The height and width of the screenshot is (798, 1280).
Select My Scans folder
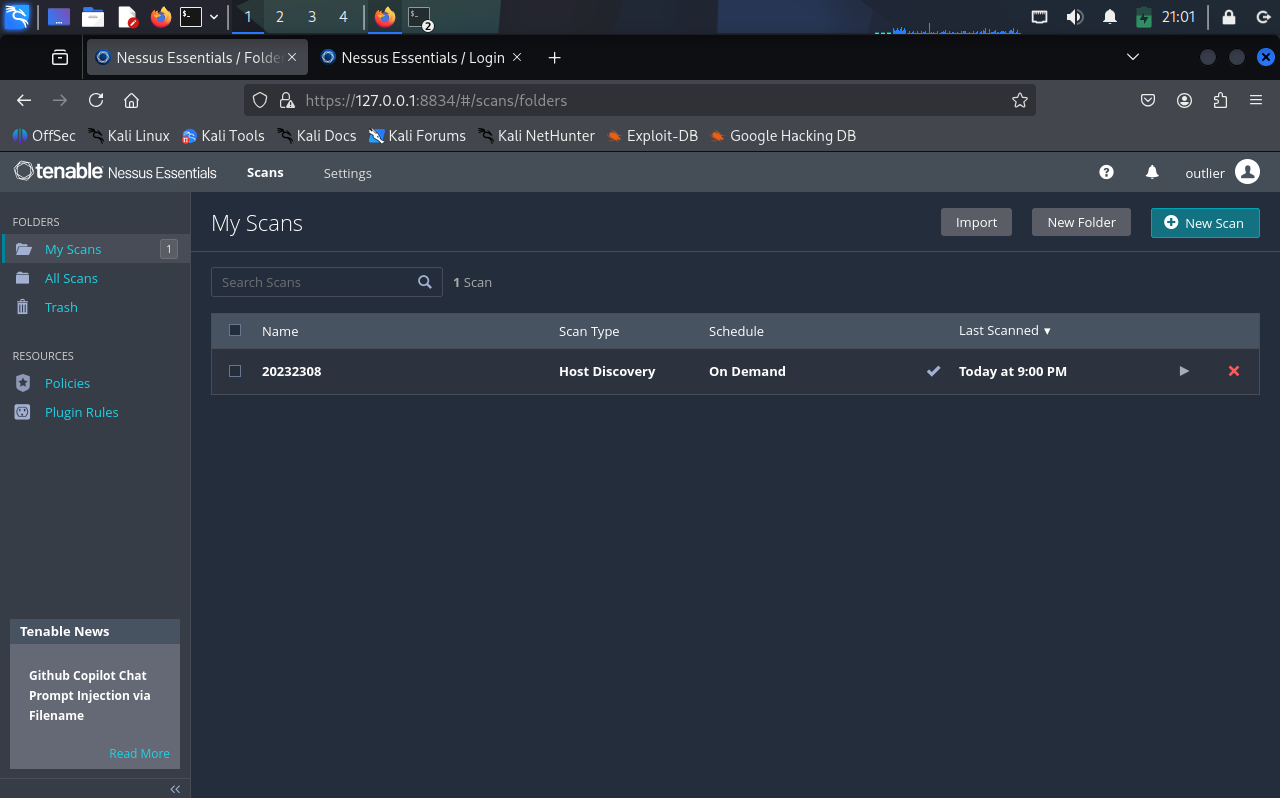pos(95,249)
